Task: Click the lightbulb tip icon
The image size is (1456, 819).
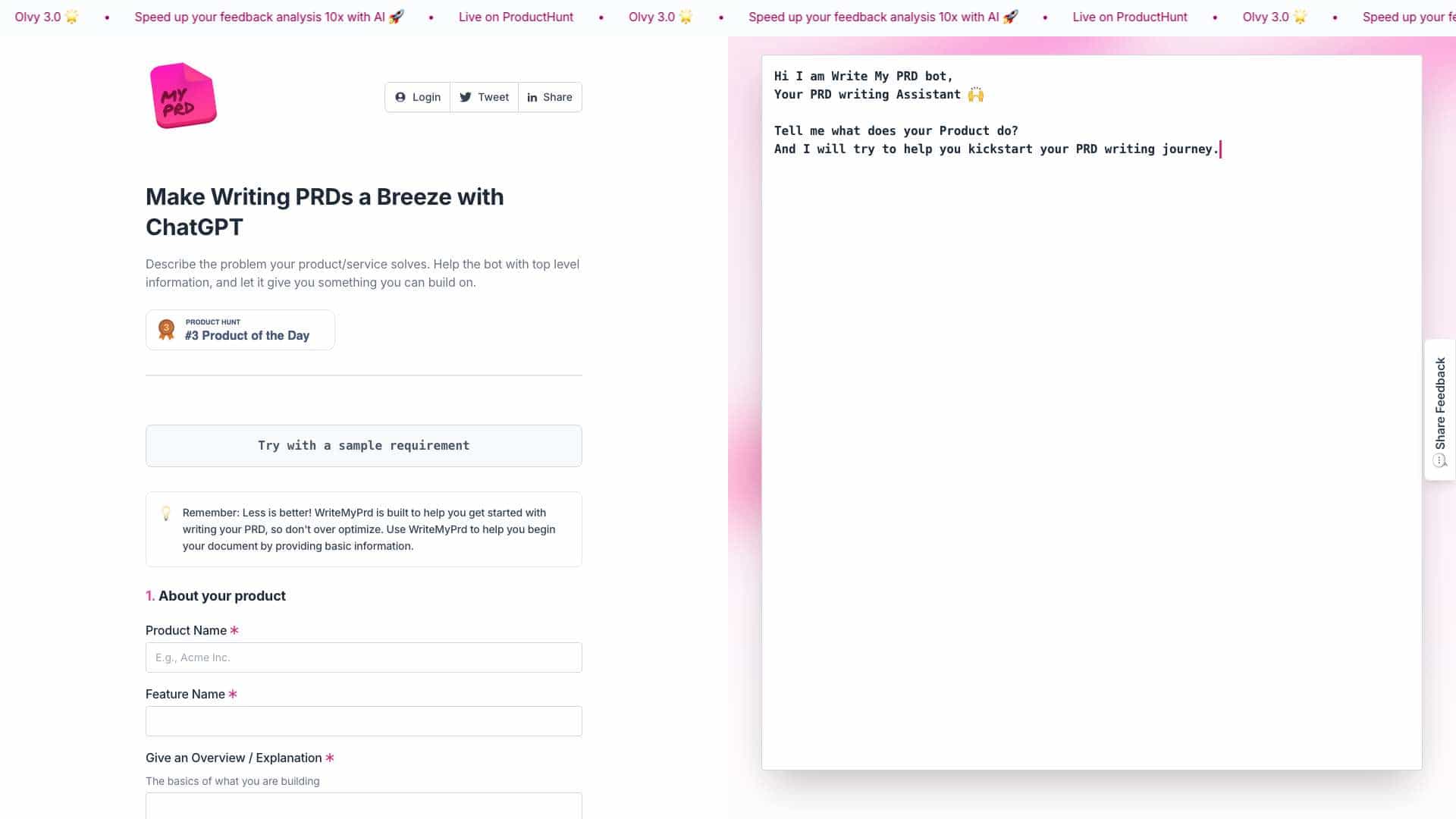Action: 166,513
